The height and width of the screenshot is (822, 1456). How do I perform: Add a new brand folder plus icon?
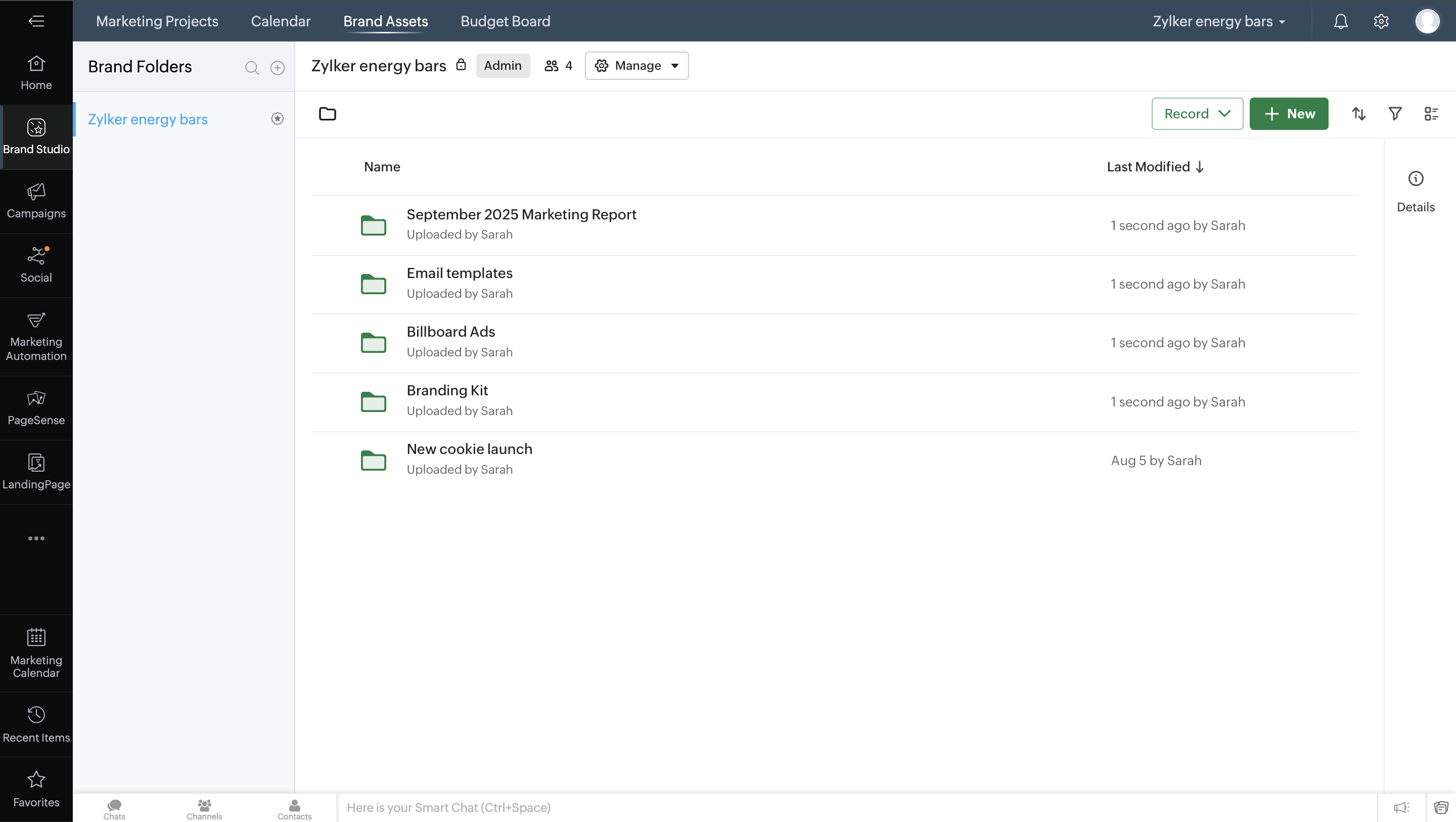point(278,68)
